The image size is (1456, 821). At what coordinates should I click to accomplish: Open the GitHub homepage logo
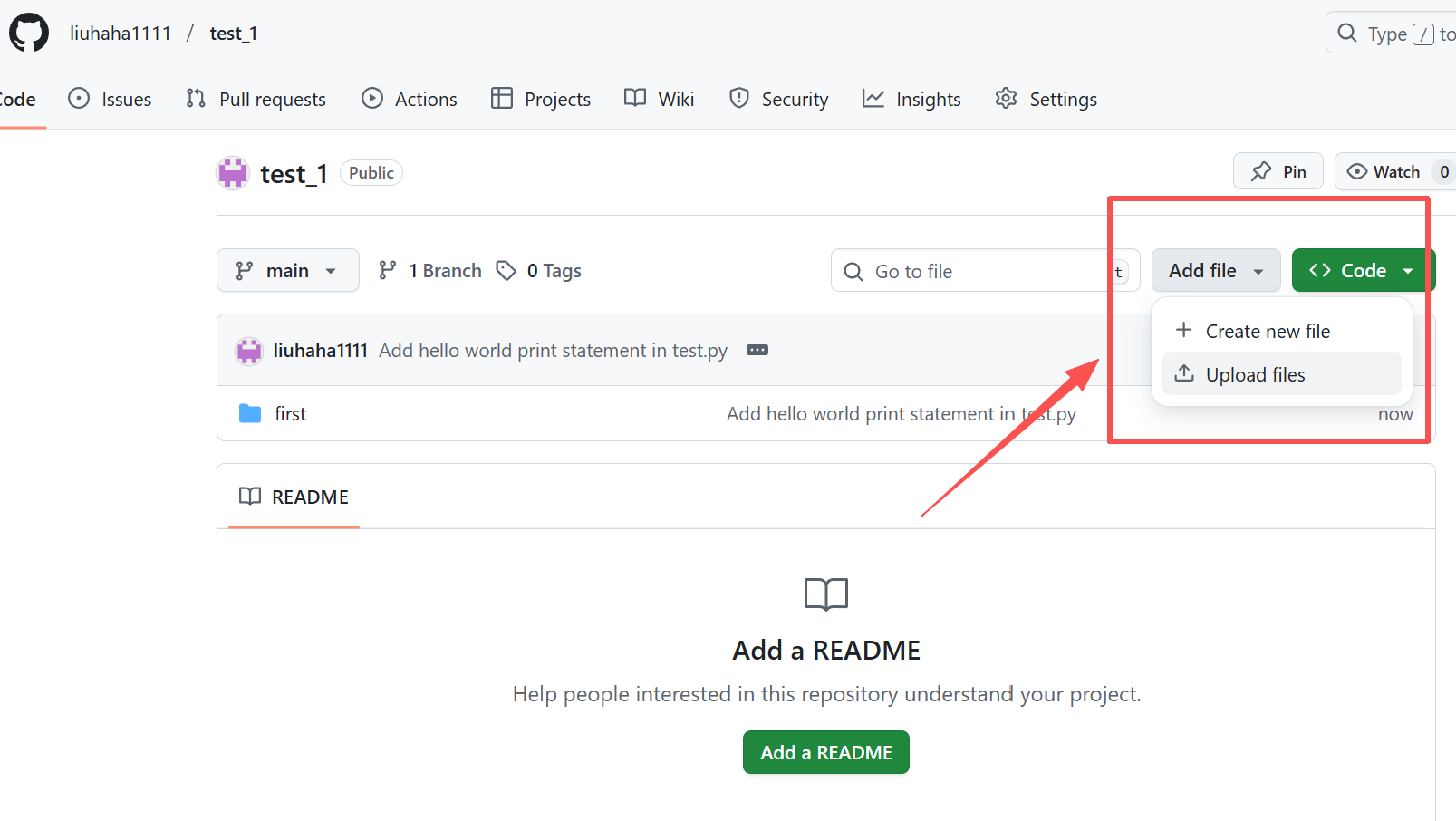pos(29,34)
